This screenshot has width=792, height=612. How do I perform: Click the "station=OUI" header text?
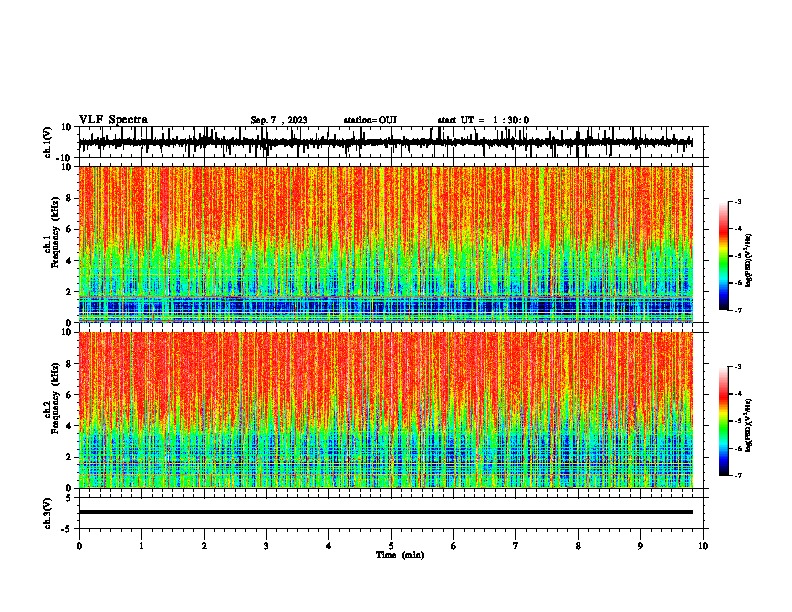370,120
